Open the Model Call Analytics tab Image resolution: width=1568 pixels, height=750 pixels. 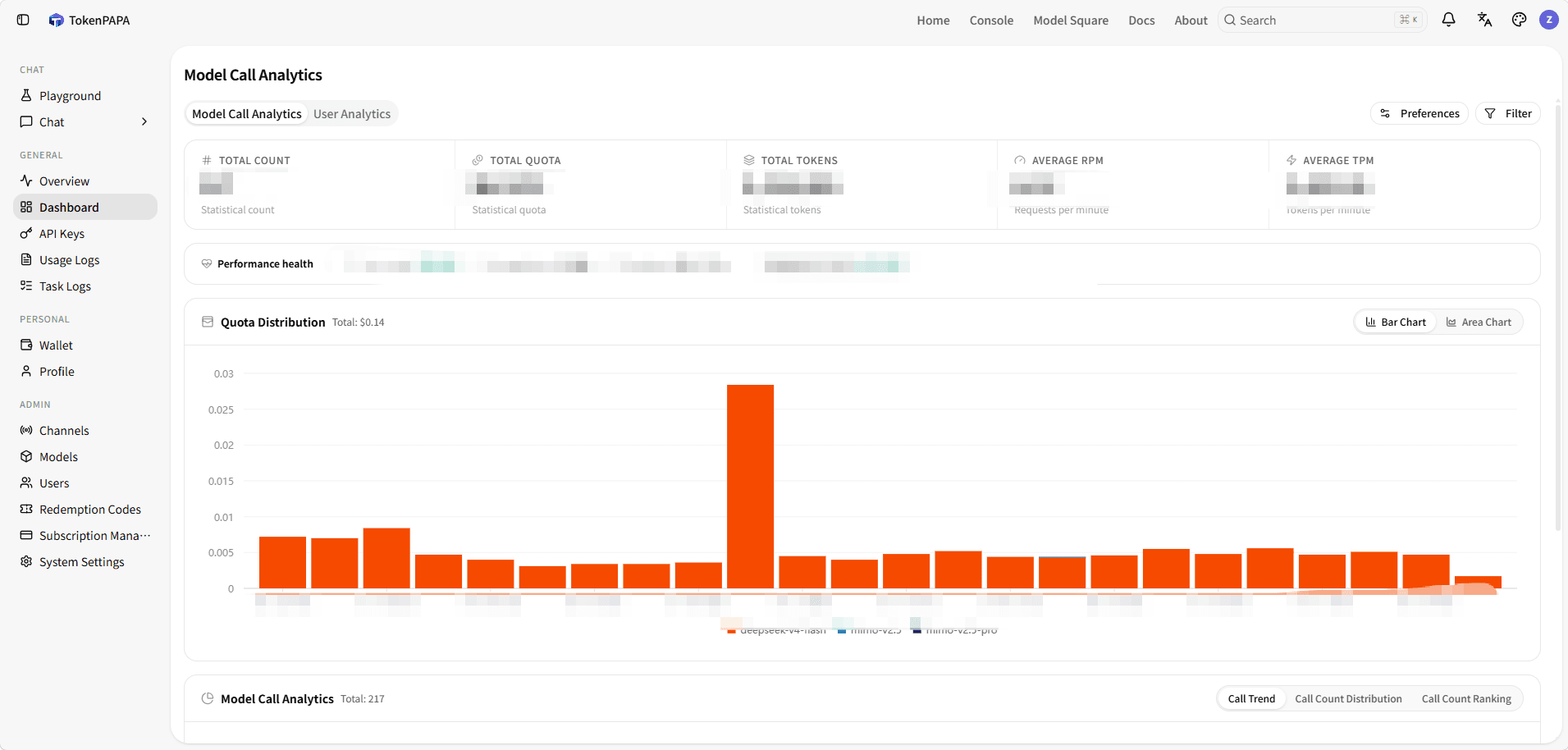(247, 113)
